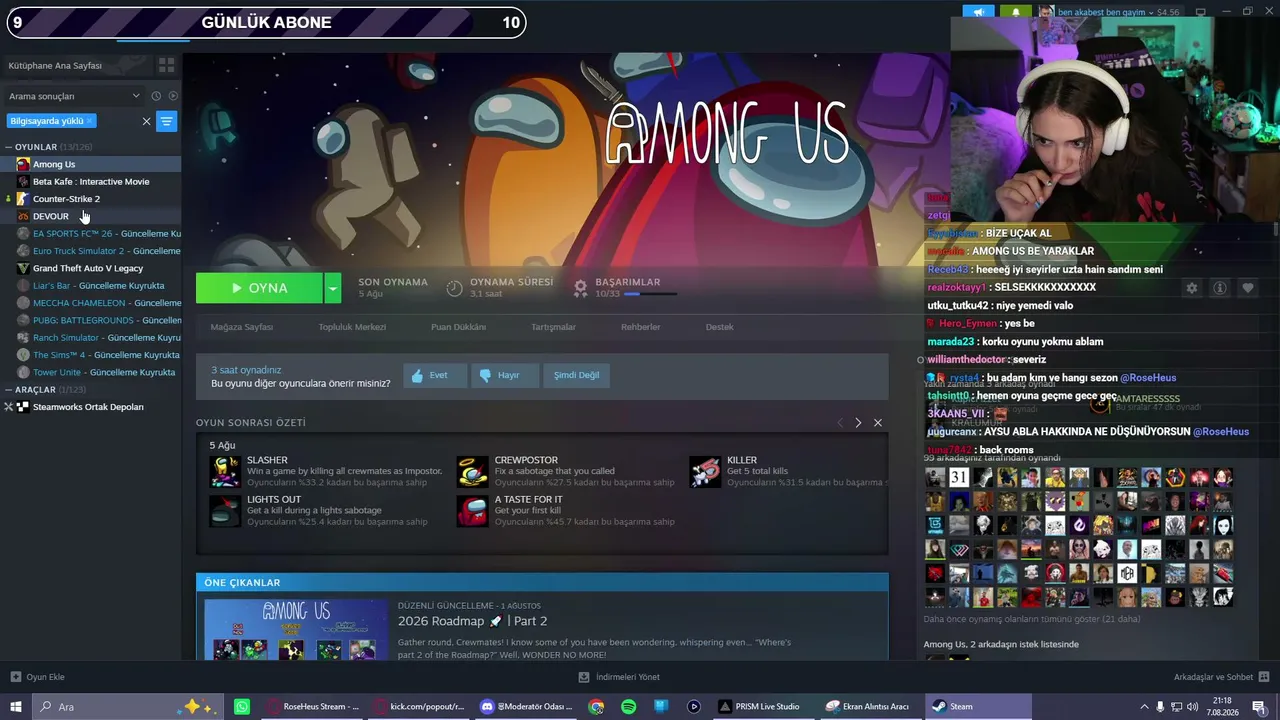The width and height of the screenshot is (1280, 720).
Task: Open the Steam announcements megaphone icon
Action: 979,12
